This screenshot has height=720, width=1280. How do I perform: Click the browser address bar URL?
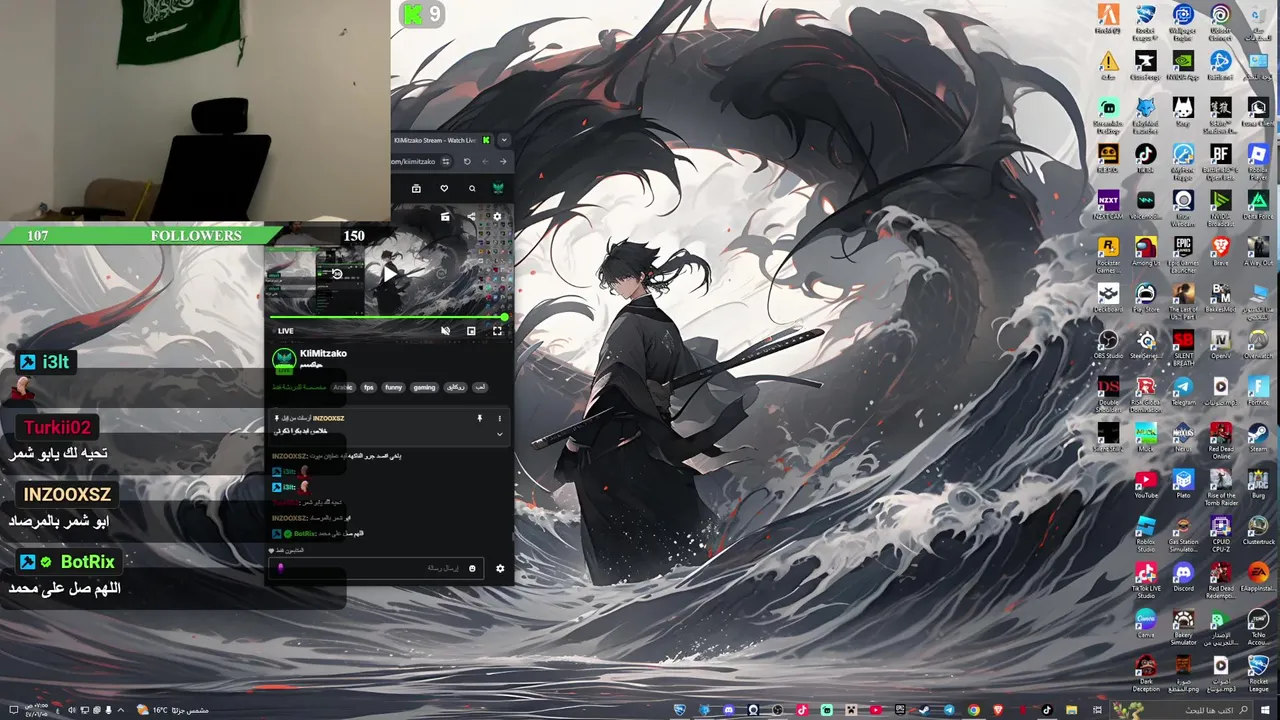413,161
